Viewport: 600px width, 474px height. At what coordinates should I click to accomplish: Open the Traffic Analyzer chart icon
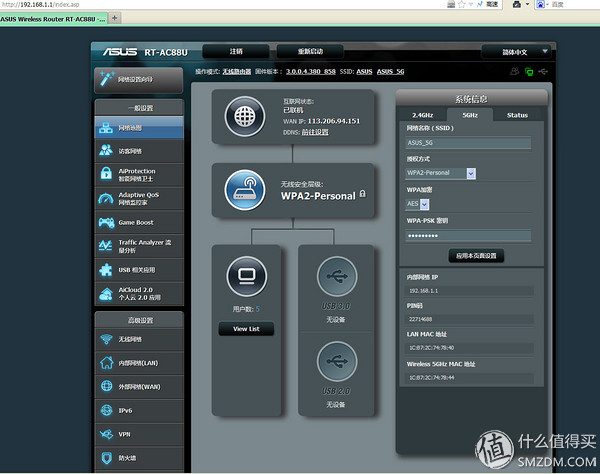tap(105, 246)
